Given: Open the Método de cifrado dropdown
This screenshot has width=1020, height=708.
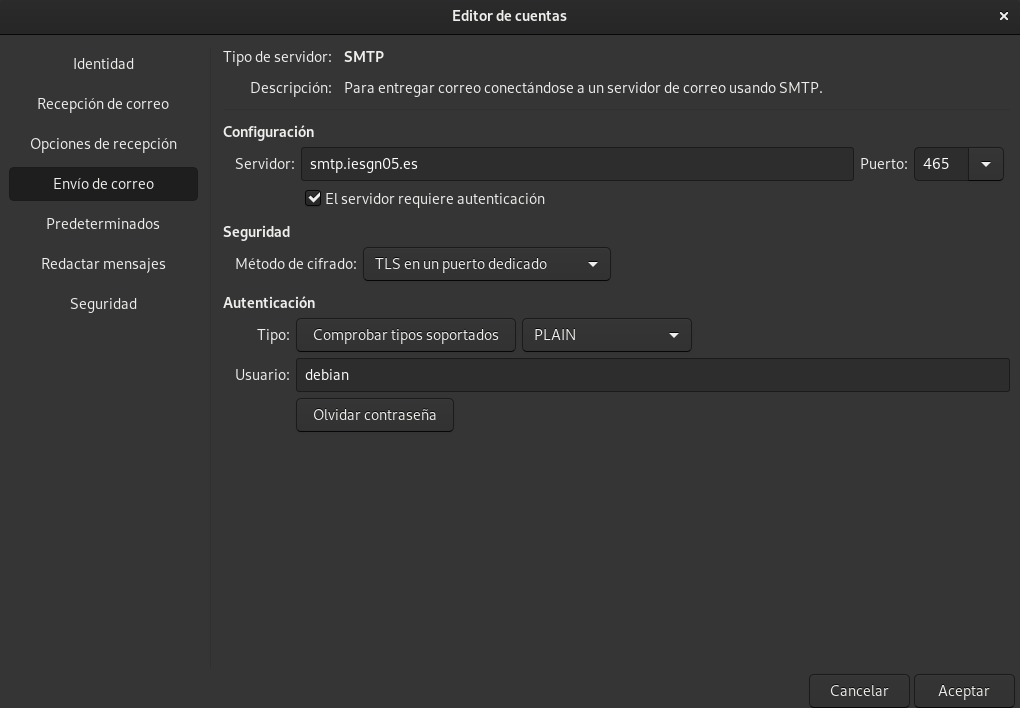Looking at the screenshot, I should pyautogui.click(x=487, y=264).
